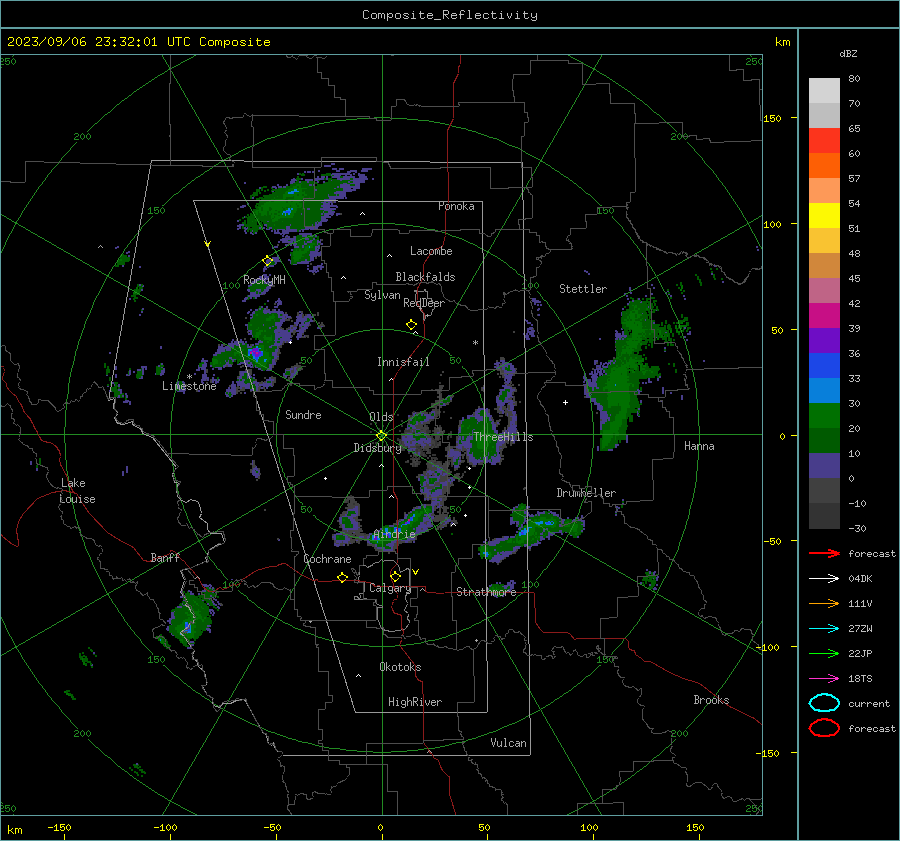
Task: Pick the royal blue 33-36 dBZ swatch
Action: point(824,366)
